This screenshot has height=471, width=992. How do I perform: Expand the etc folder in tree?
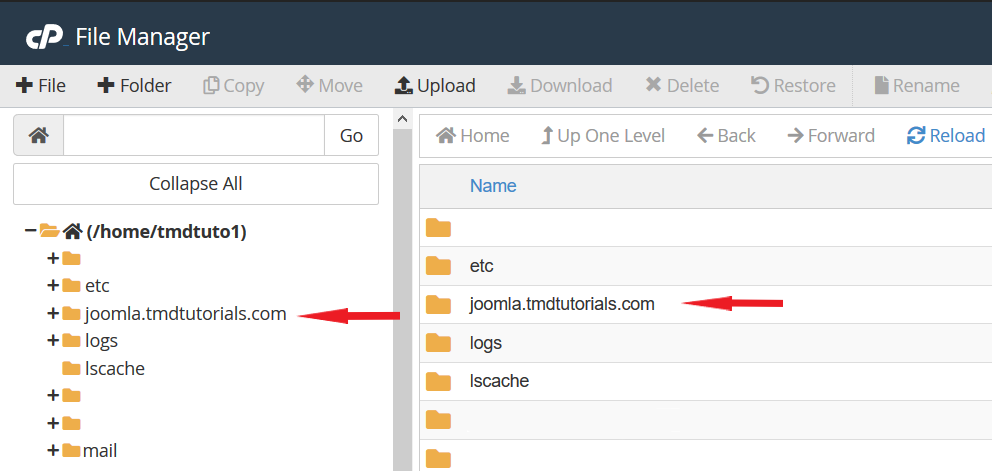pyautogui.click(x=53, y=286)
